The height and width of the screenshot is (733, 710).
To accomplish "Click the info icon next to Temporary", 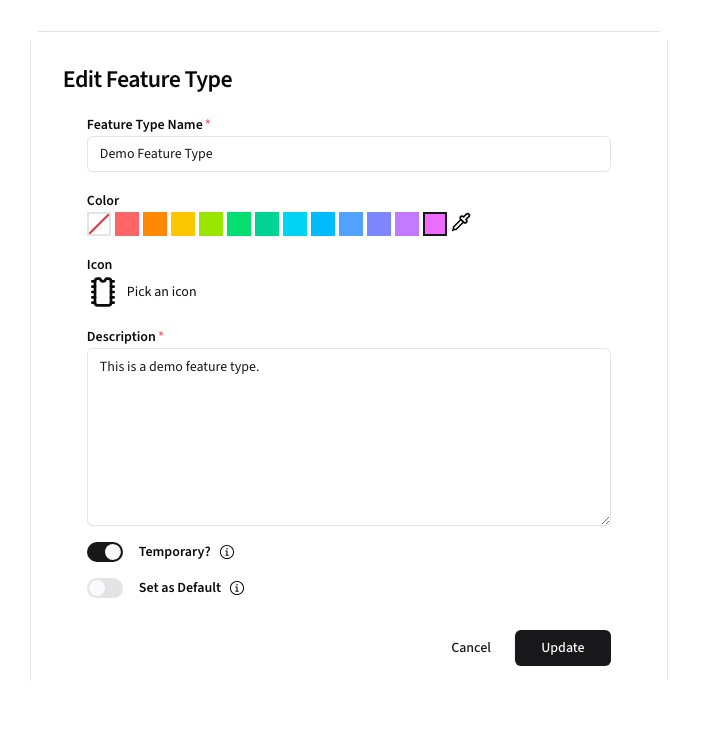I will [227, 552].
